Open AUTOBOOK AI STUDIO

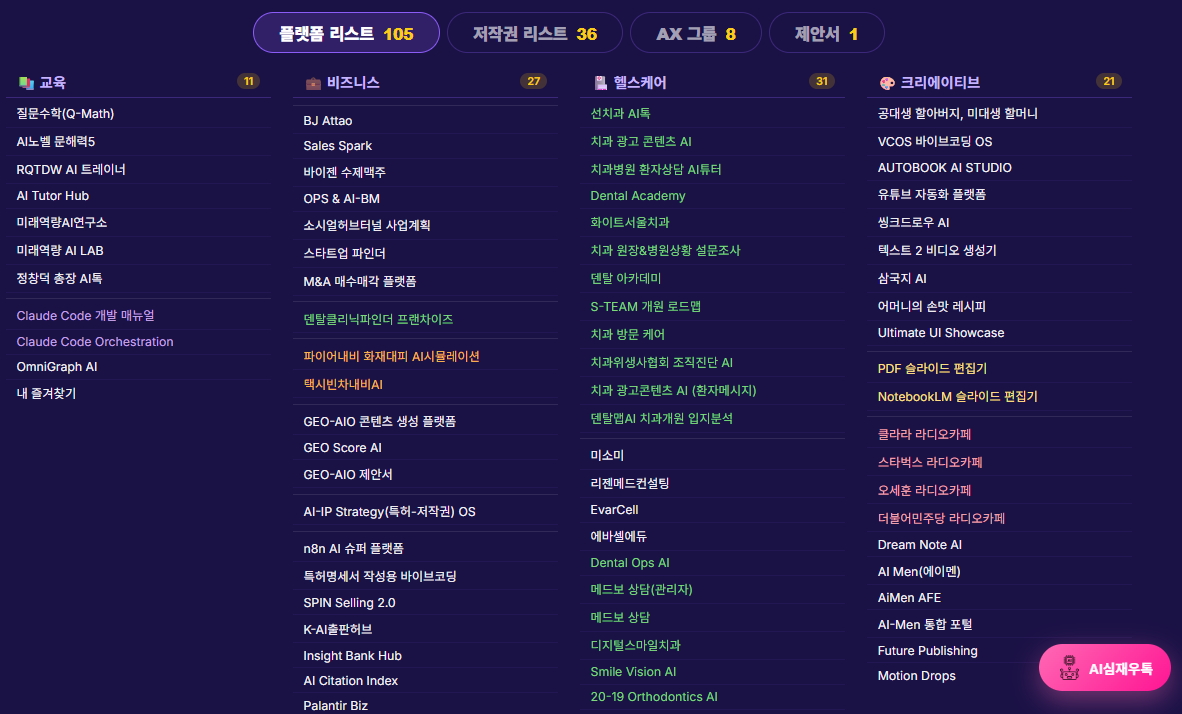pos(945,168)
